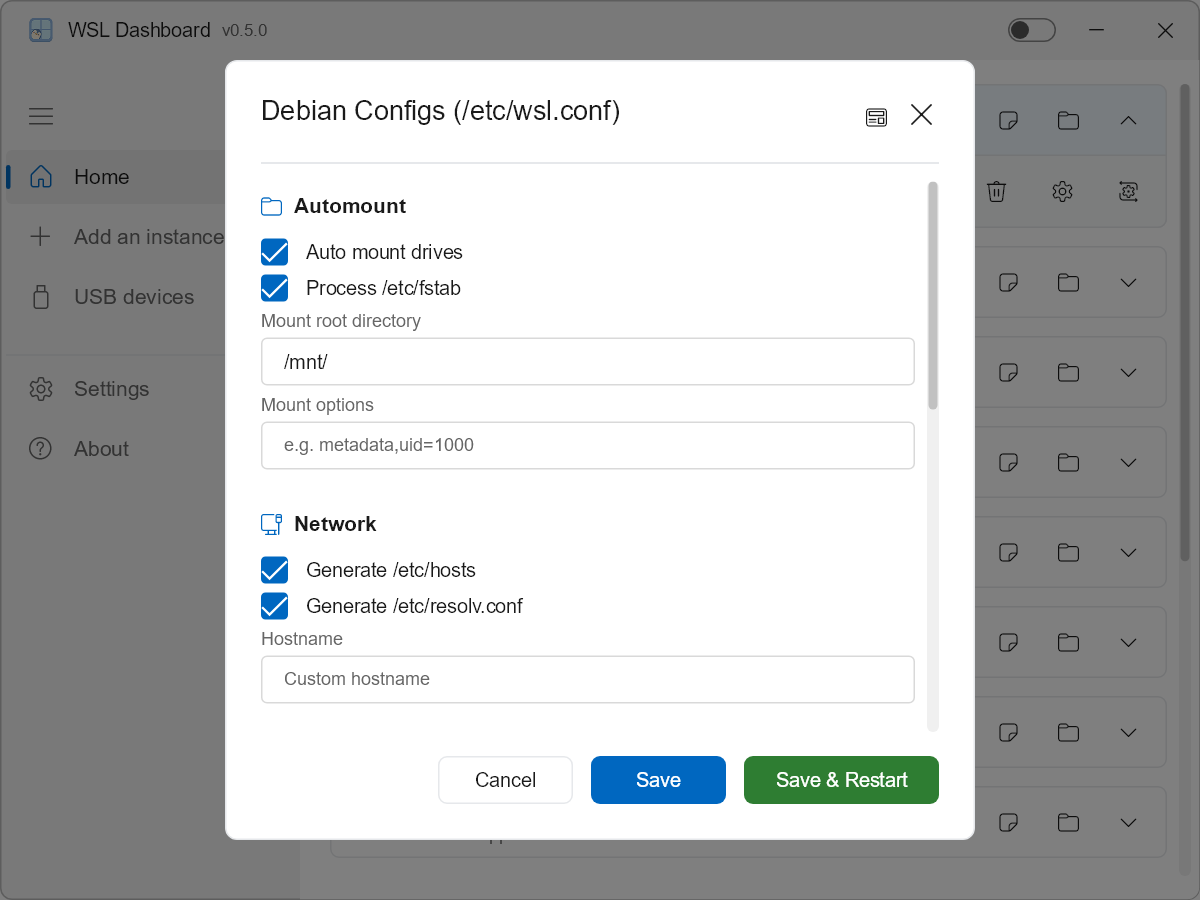Image resolution: width=1200 pixels, height=900 pixels.
Task: Collapse the expanded Debian instance panel
Action: pos(1128,120)
